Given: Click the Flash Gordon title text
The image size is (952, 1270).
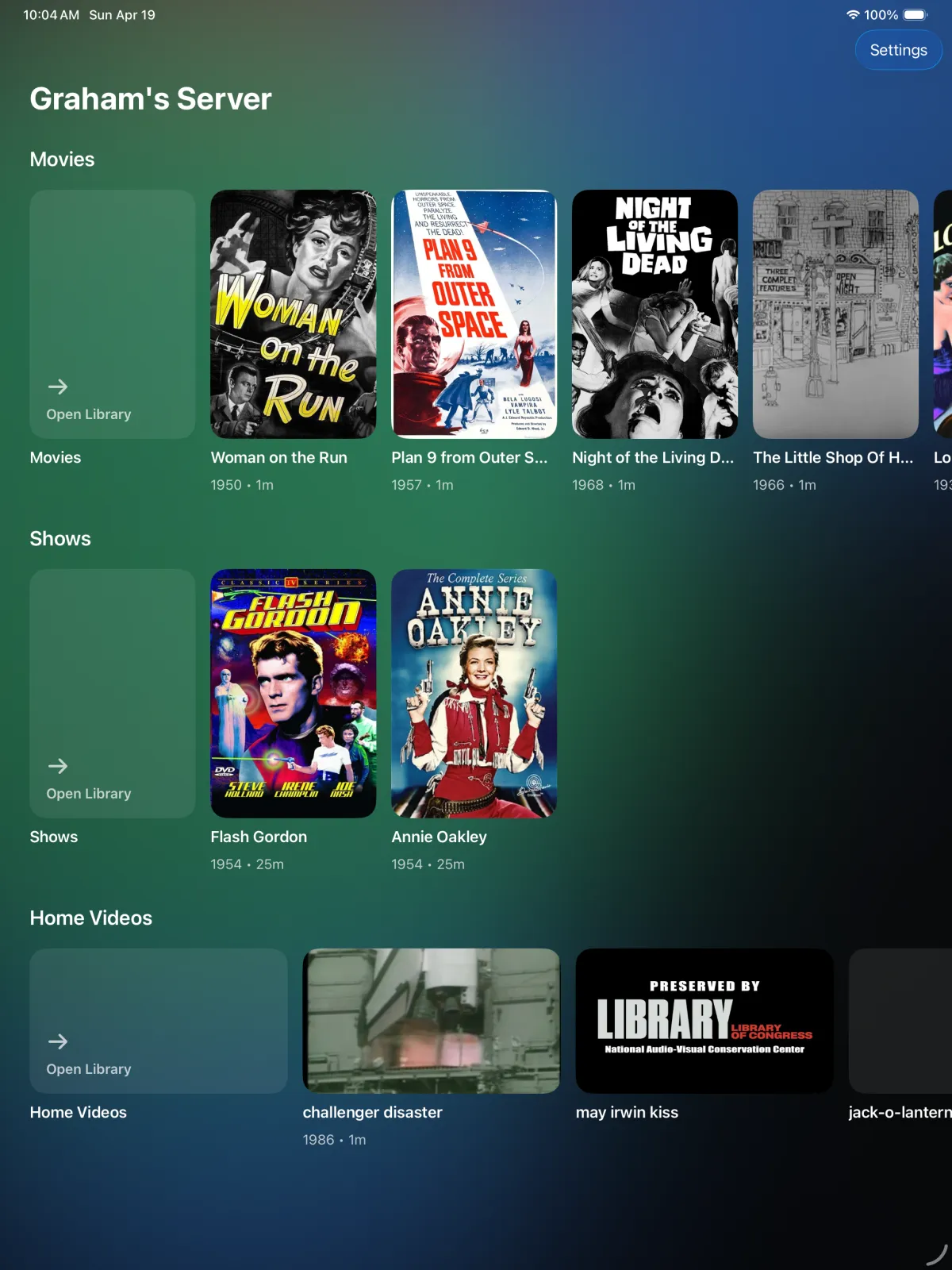Looking at the screenshot, I should click(x=259, y=837).
